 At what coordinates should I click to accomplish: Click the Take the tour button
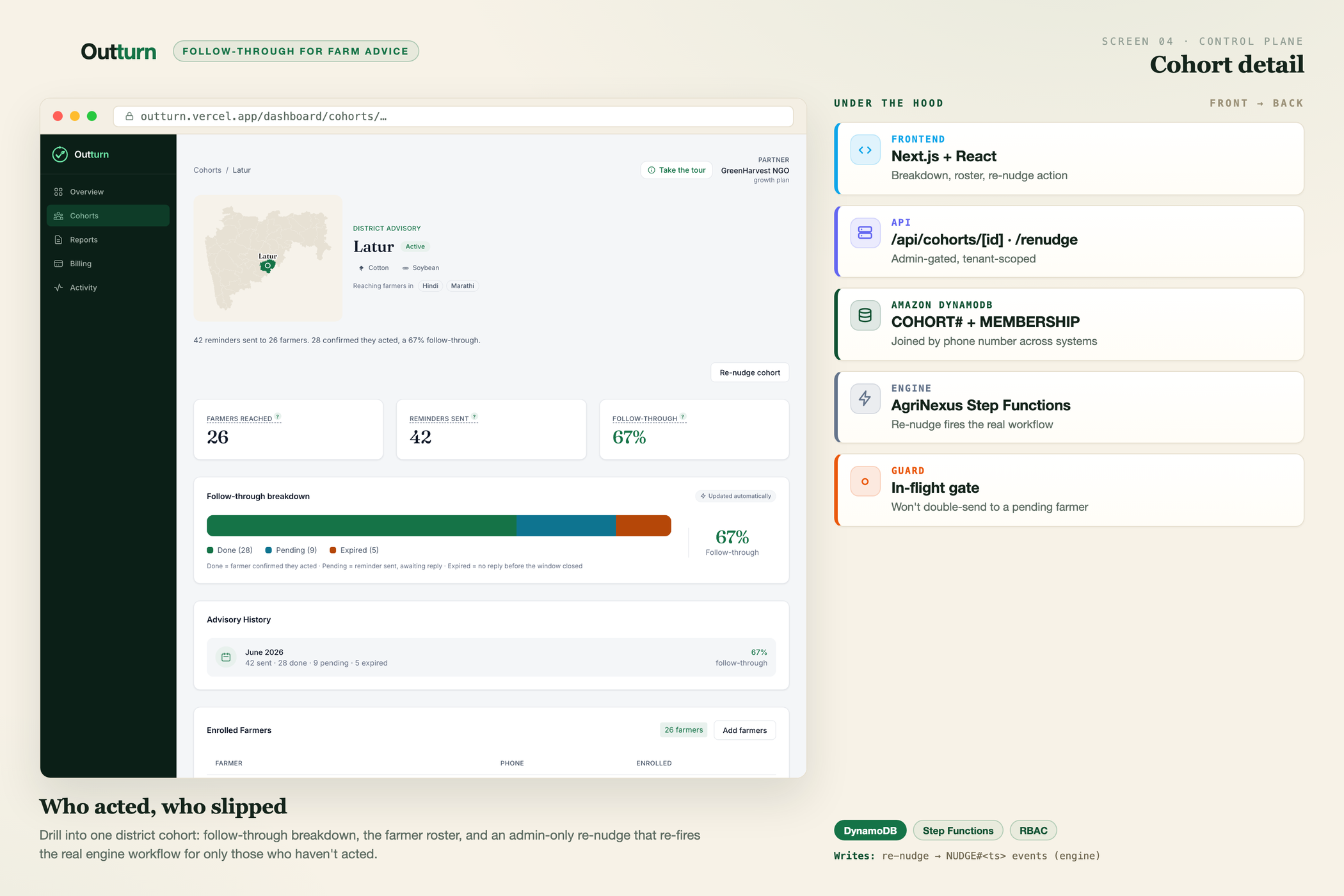[676, 170]
